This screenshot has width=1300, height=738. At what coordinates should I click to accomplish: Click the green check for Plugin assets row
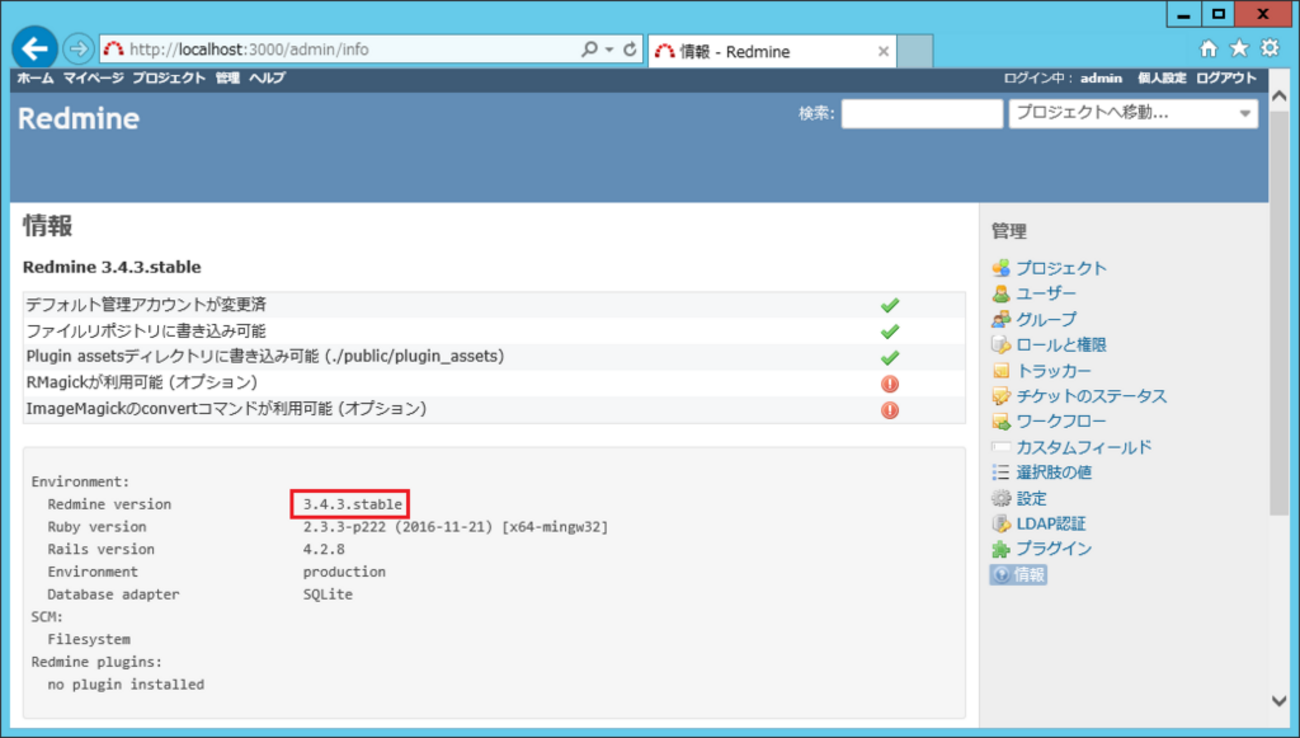[x=889, y=357]
